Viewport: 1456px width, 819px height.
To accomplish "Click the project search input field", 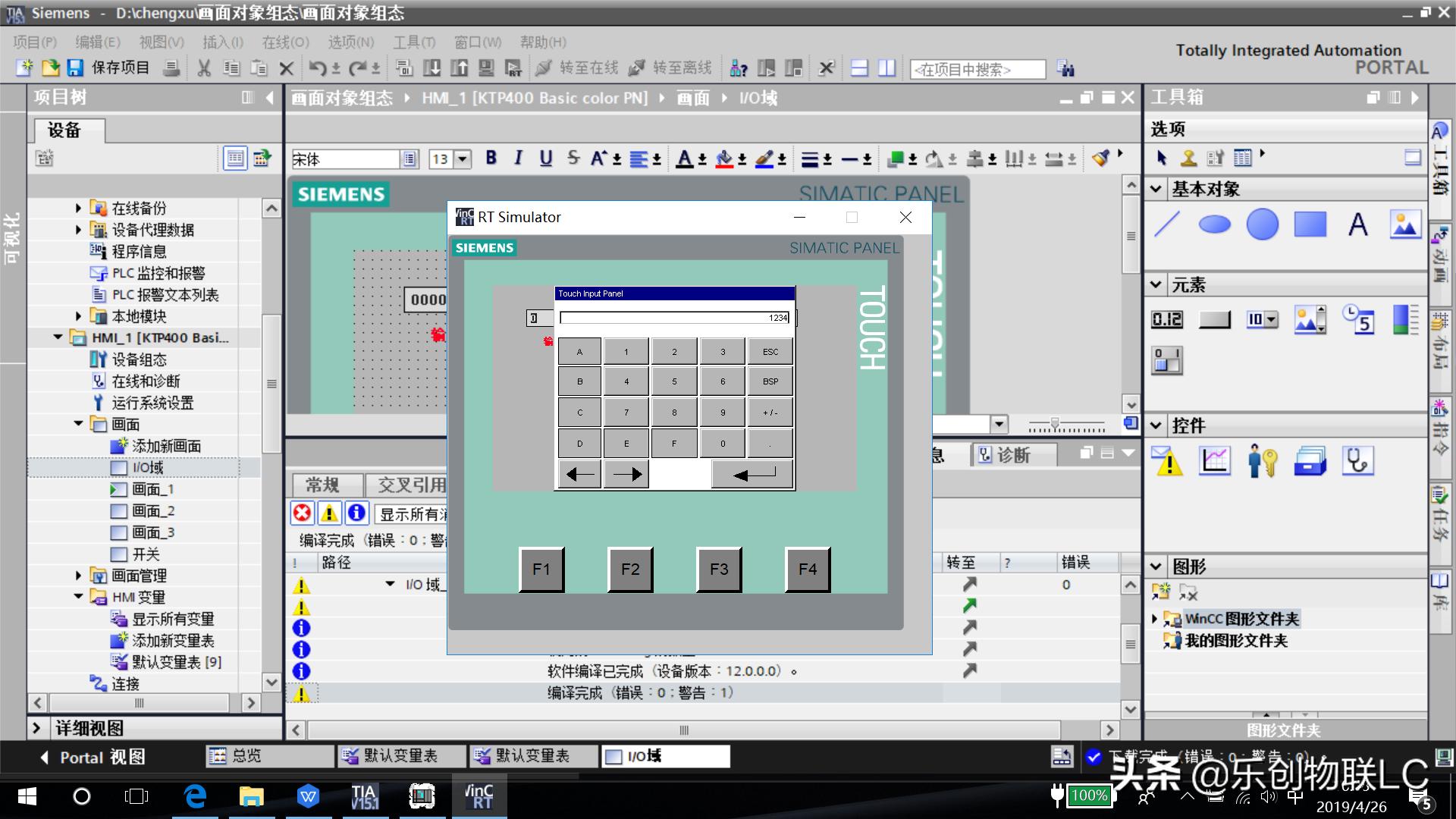I will click(x=977, y=70).
